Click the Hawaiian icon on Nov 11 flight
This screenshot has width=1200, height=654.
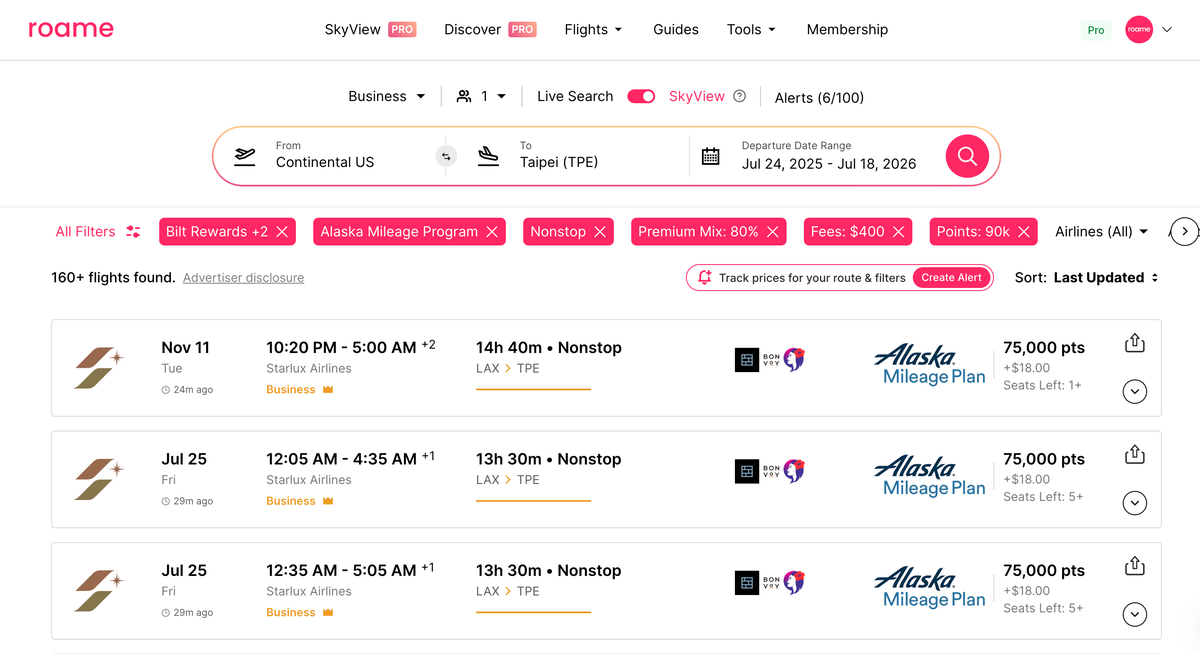(795, 360)
